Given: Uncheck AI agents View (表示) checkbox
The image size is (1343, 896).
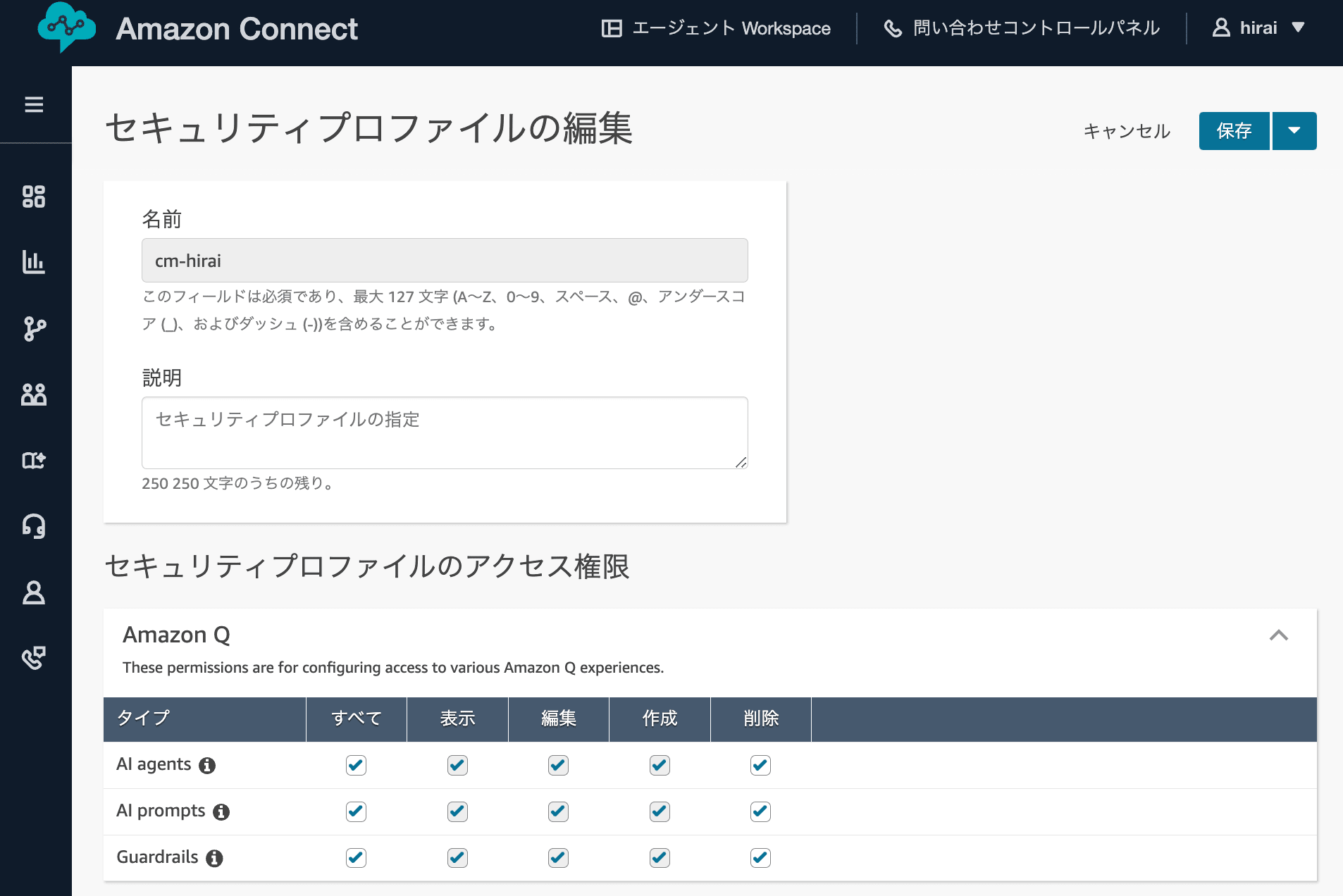Looking at the screenshot, I should 457,765.
